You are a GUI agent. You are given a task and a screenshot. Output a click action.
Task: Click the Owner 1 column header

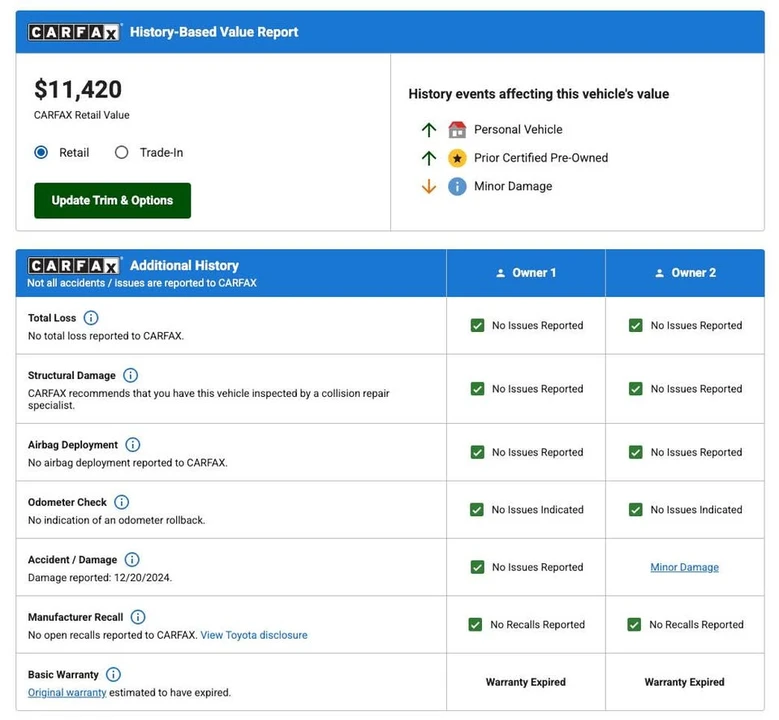click(x=526, y=273)
